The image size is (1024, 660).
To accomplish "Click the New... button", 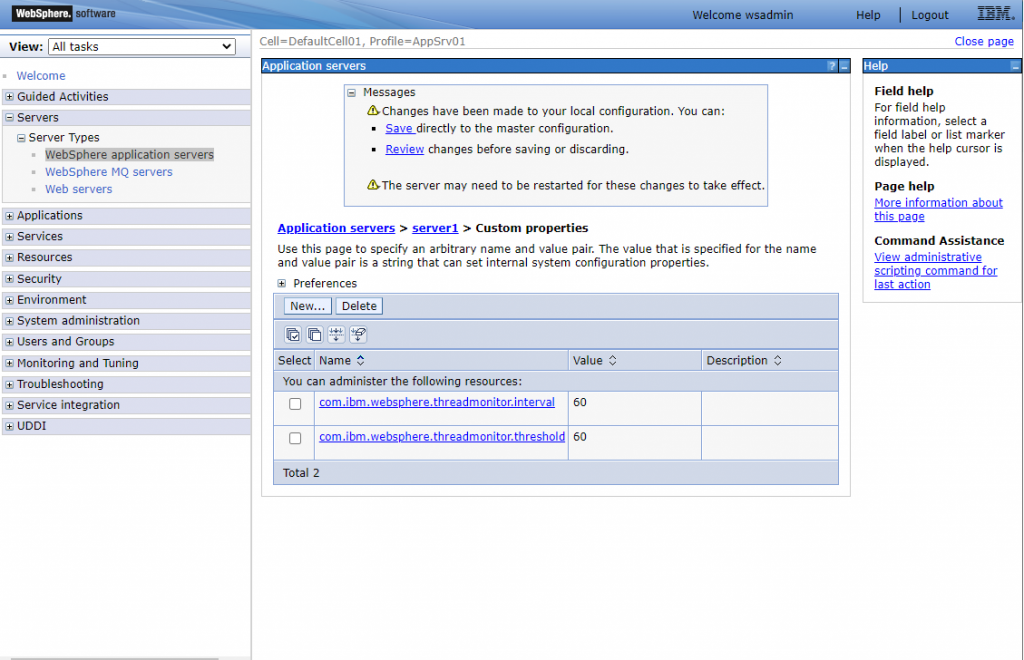I will coord(308,306).
